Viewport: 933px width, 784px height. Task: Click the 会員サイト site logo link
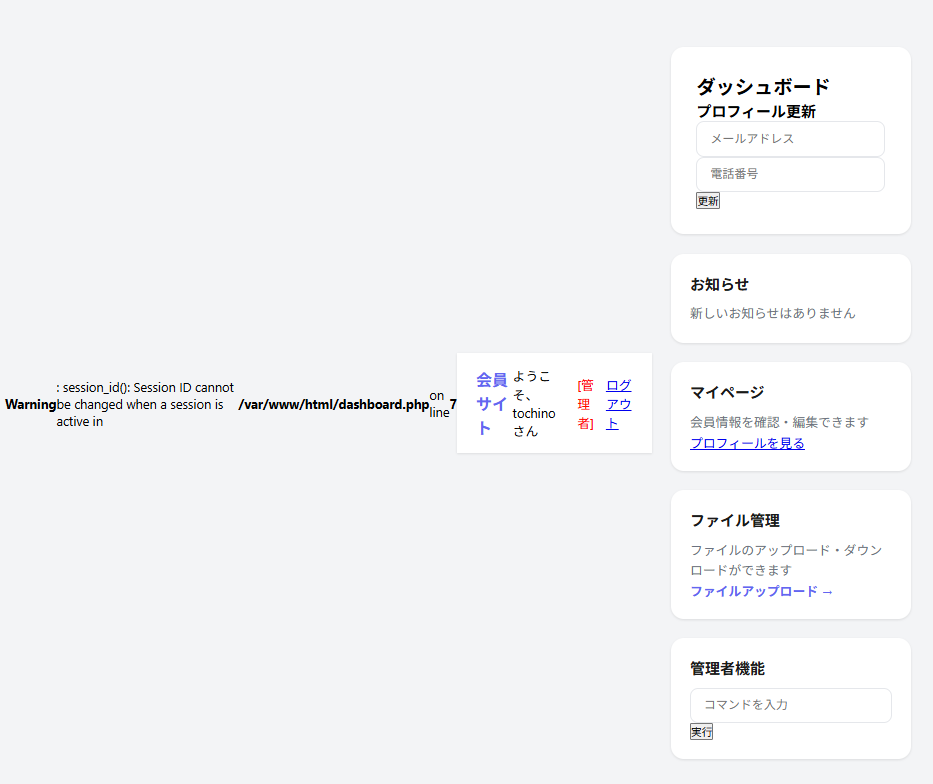[491, 403]
